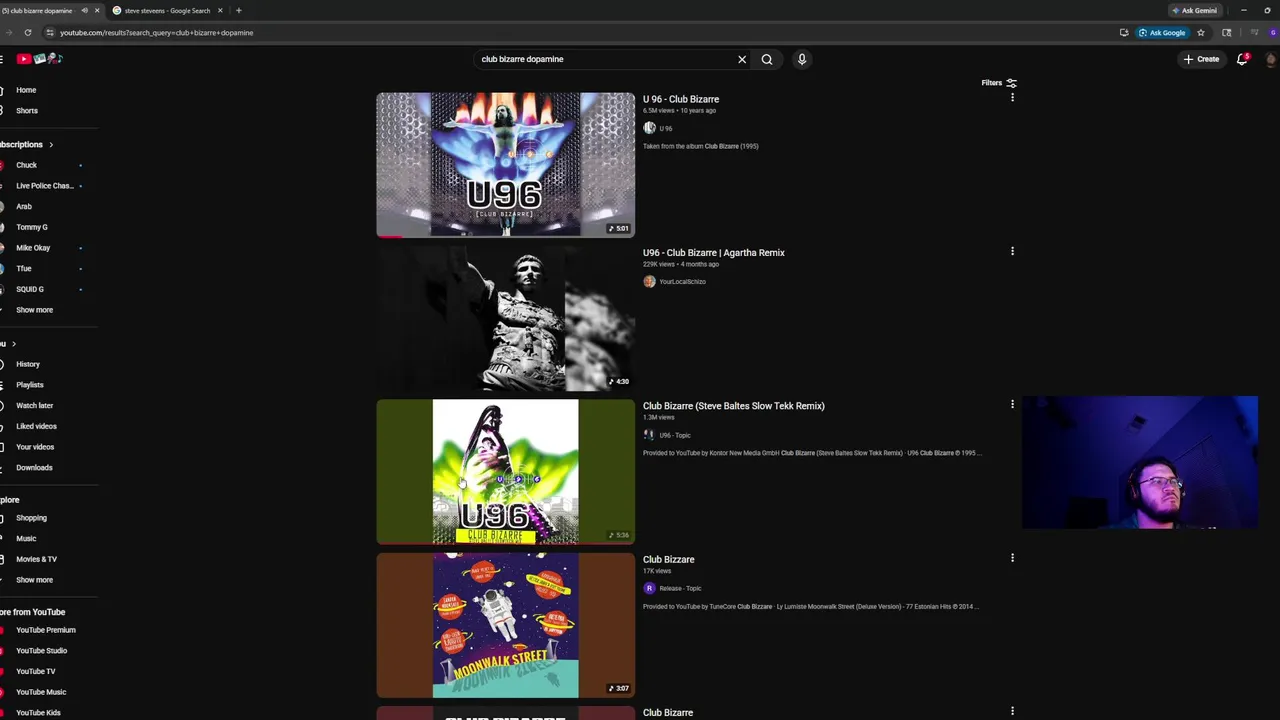This screenshot has height=720, width=1280.
Task: Open YouTube Kids link
Action: (x=38, y=713)
